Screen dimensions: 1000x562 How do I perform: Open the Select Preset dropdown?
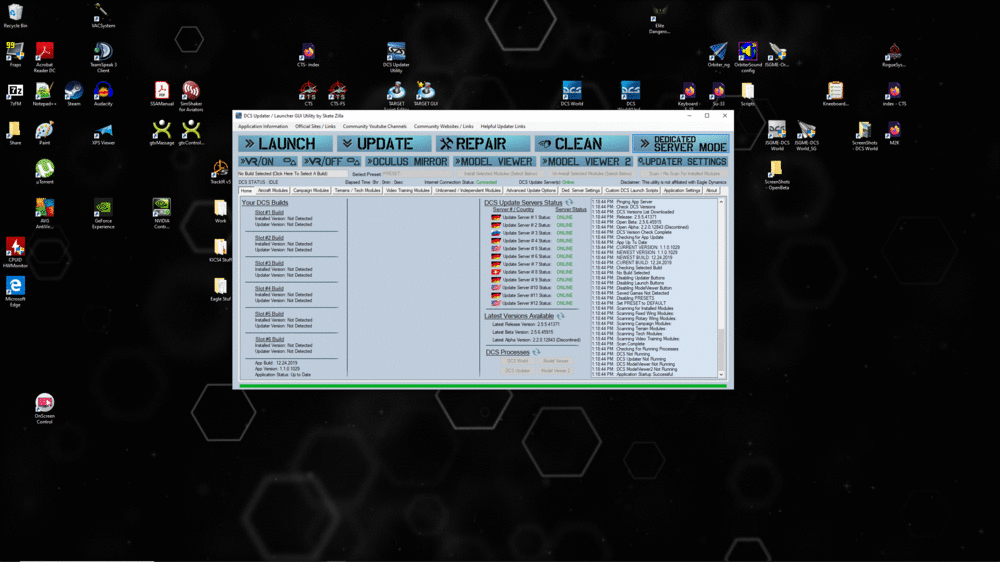click(418, 174)
